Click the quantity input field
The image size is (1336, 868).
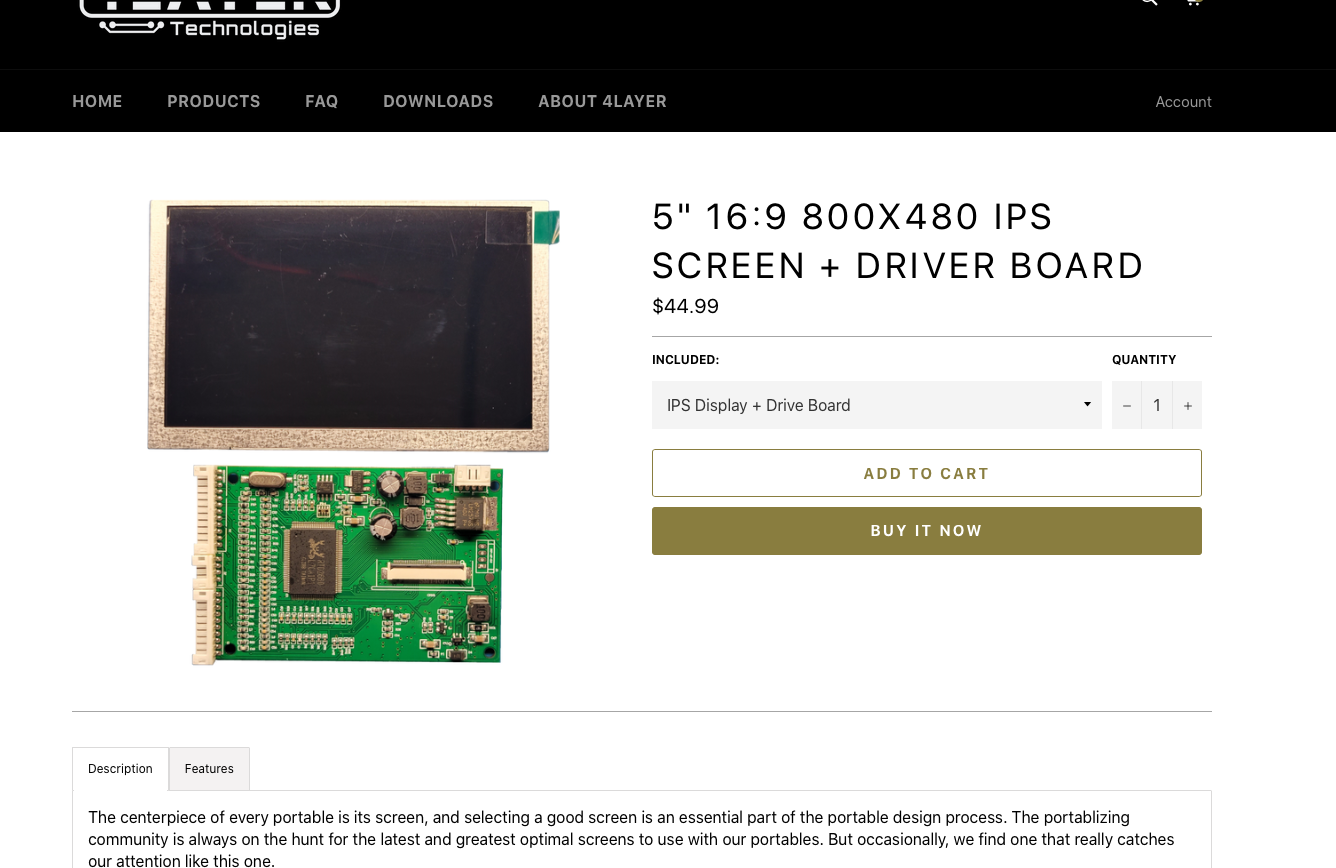(1157, 405)
